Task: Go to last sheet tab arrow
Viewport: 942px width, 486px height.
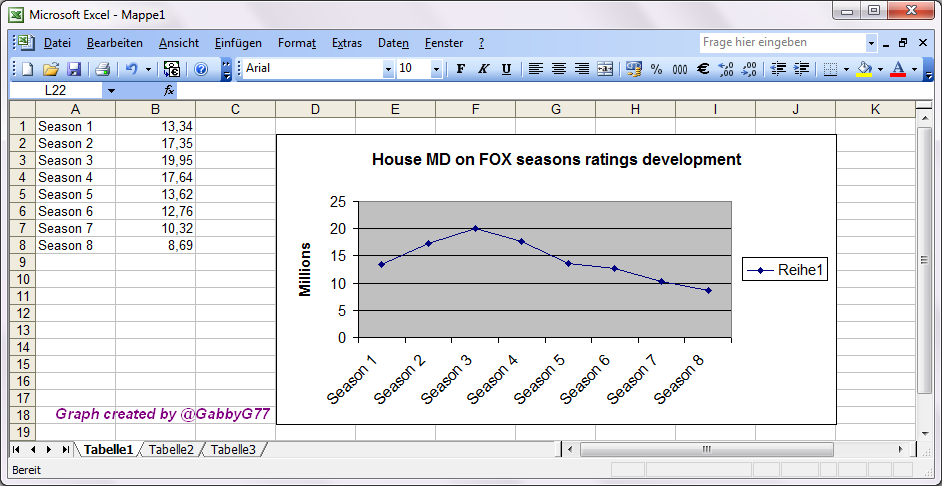Action: click(x=65, y=449)
